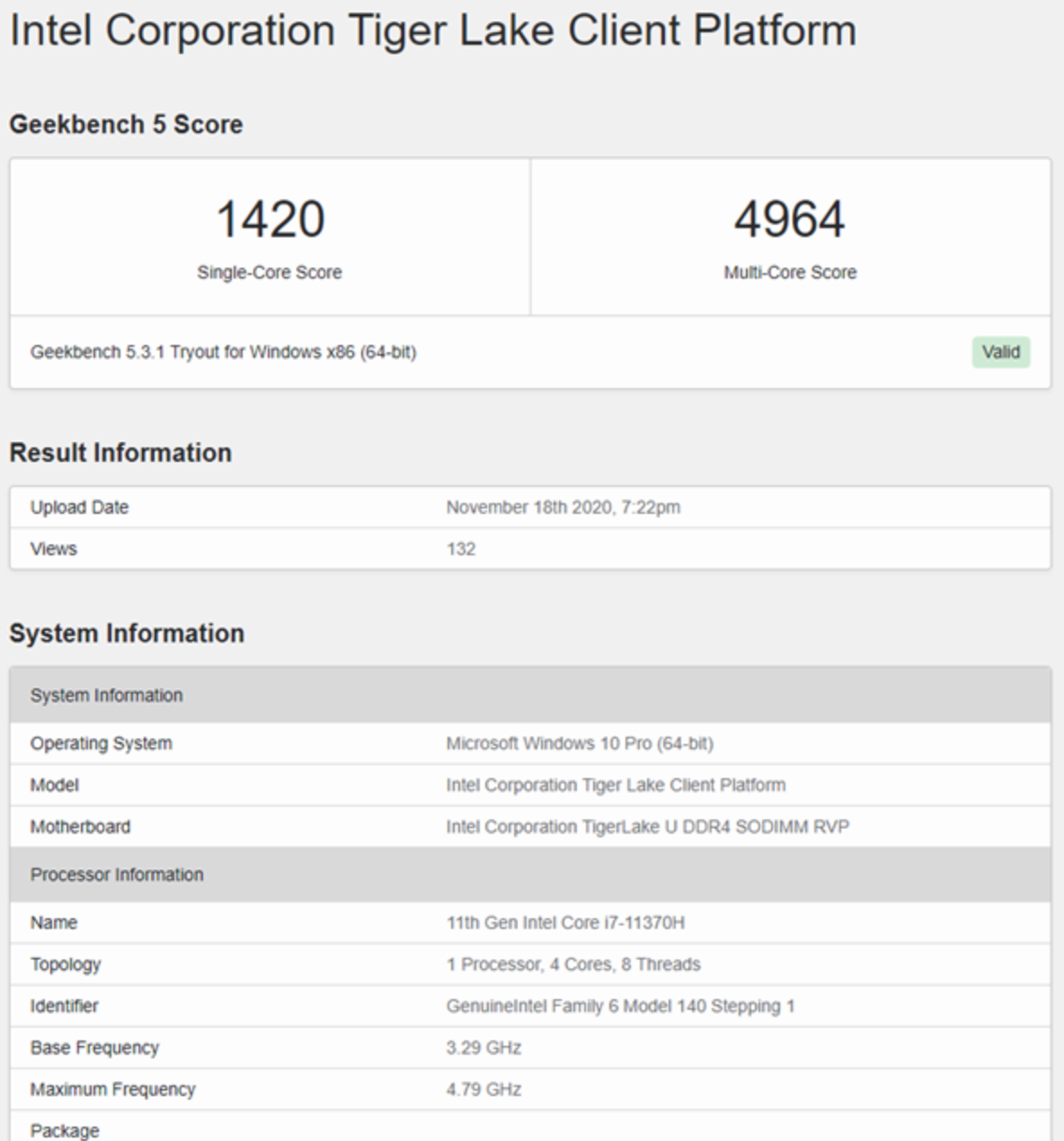Click the Geekbench 5.3.1 Tryout version text
The image size is (1064, 1141).
(x=223, y=352)
